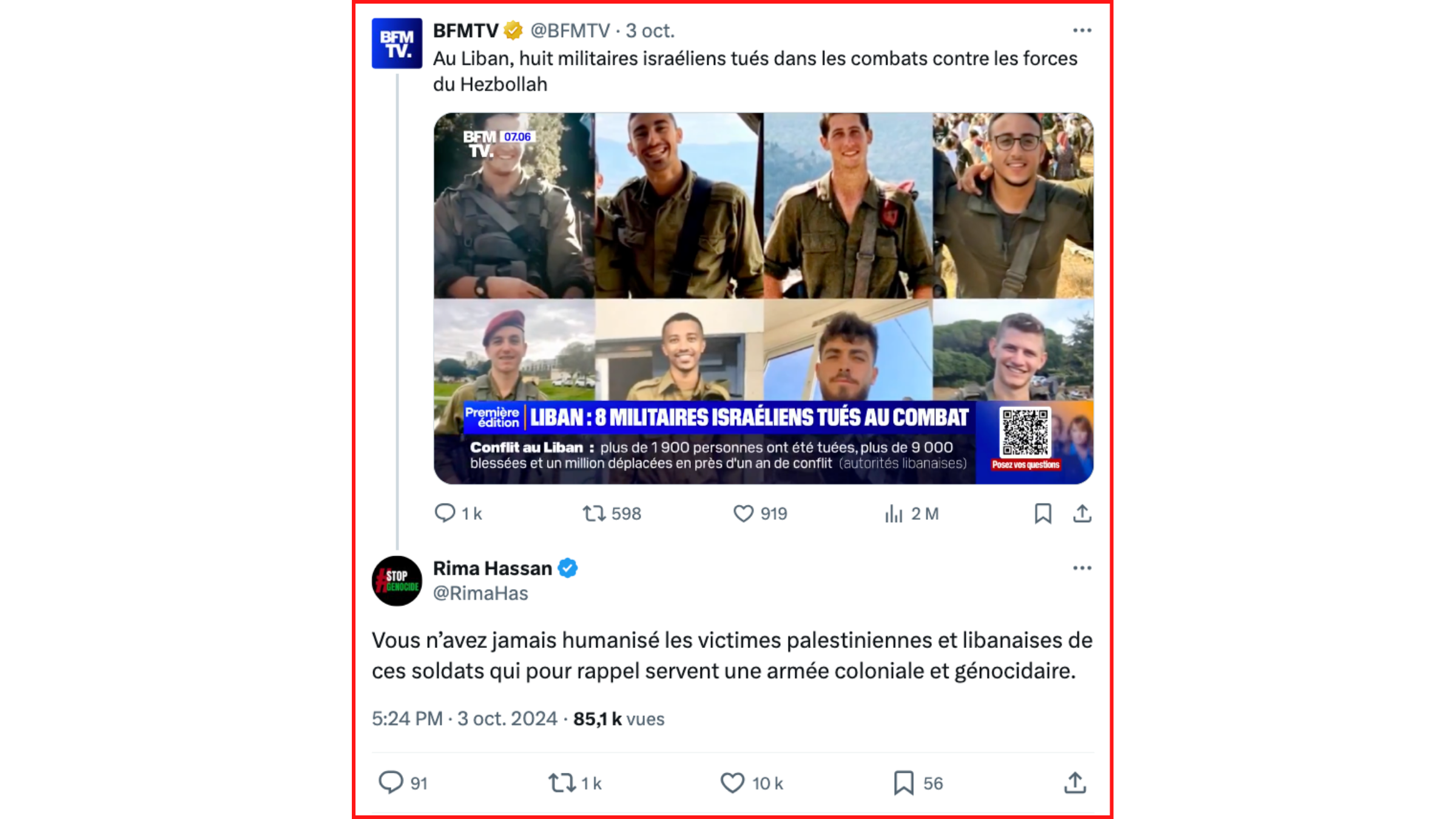Viewport: 1456px width, 819px height.
Task: Open the BFMTV profile avatar
Action: click(x=397, y=43)
